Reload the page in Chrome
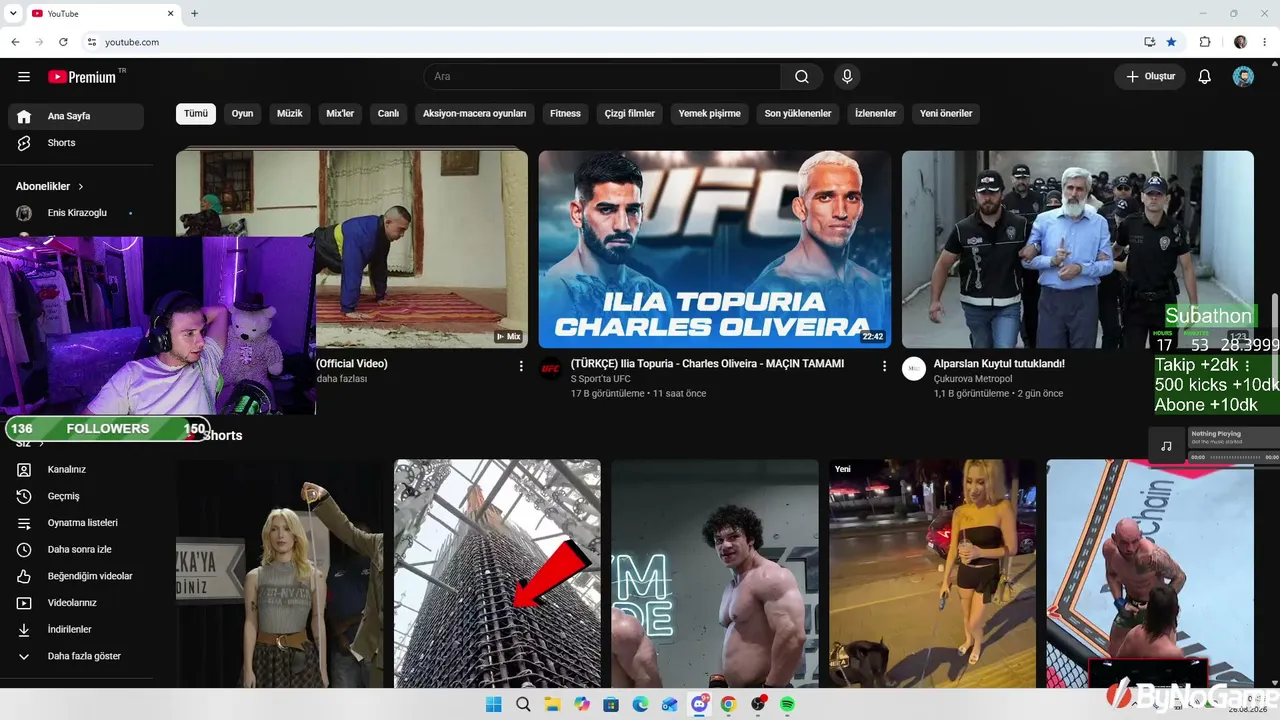Viewport: 1280px width, 720px height. point(63,42)
